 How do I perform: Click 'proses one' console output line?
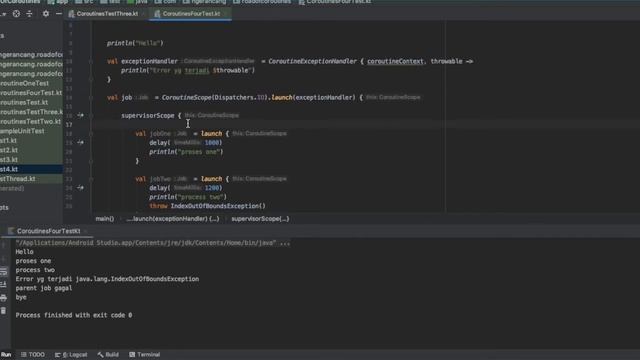(x=33, y=261)
